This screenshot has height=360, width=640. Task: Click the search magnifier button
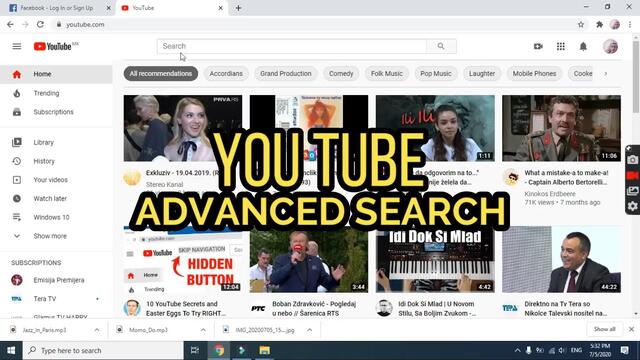click(x=441, y=46)
